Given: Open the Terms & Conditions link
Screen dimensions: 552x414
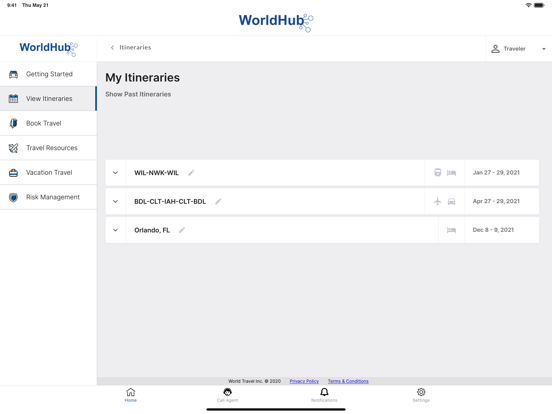Looking at the screenshot, I should tap(348, 381).
